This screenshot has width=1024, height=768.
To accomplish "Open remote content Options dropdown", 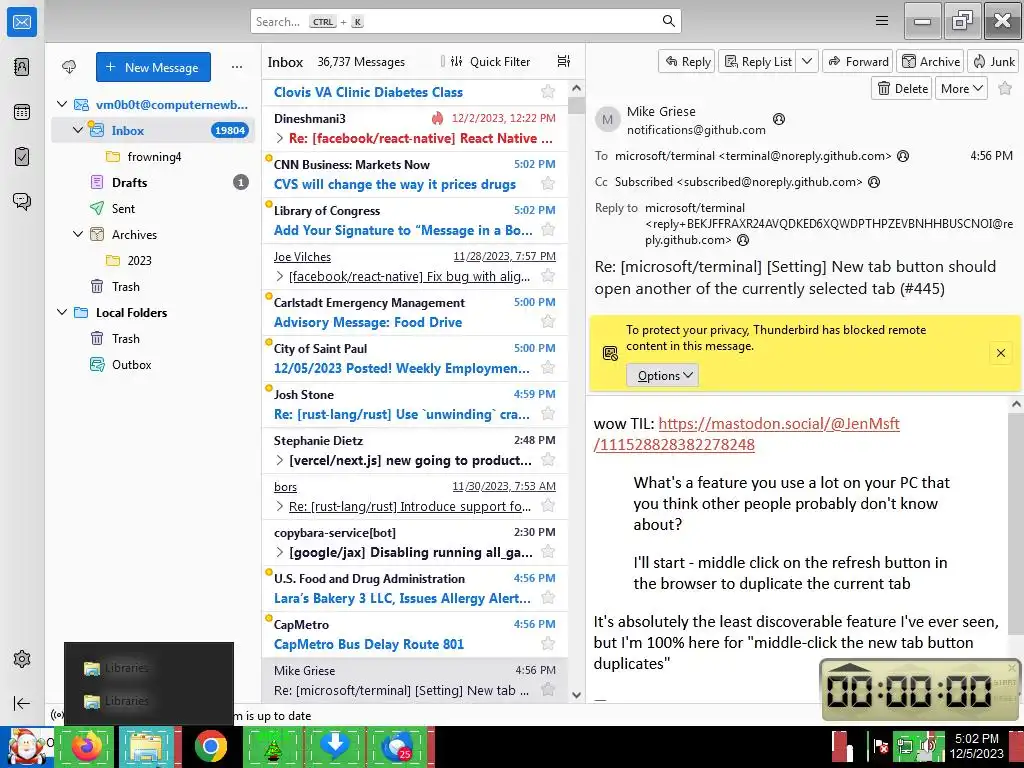I will pyautogui.click(x=663, y=376).
